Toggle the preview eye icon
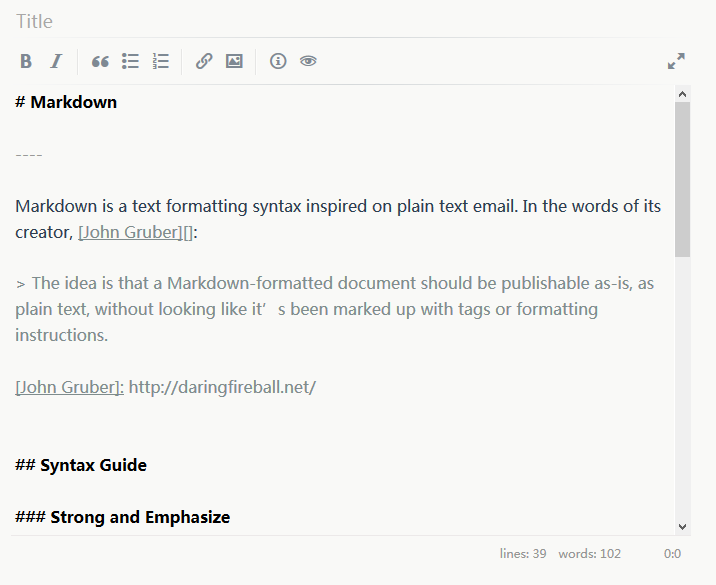 (x=308, y=61)
